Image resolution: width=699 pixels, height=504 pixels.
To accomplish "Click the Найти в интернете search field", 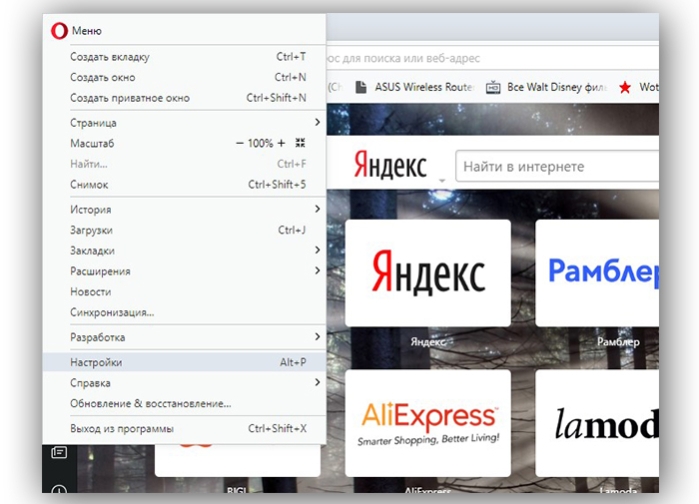I will click(x=557, y=166).
